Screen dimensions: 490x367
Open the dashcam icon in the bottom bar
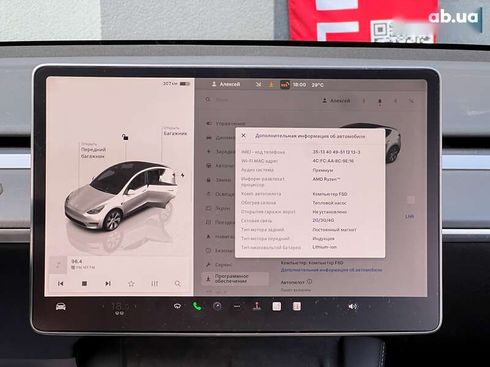pos(217,306)
